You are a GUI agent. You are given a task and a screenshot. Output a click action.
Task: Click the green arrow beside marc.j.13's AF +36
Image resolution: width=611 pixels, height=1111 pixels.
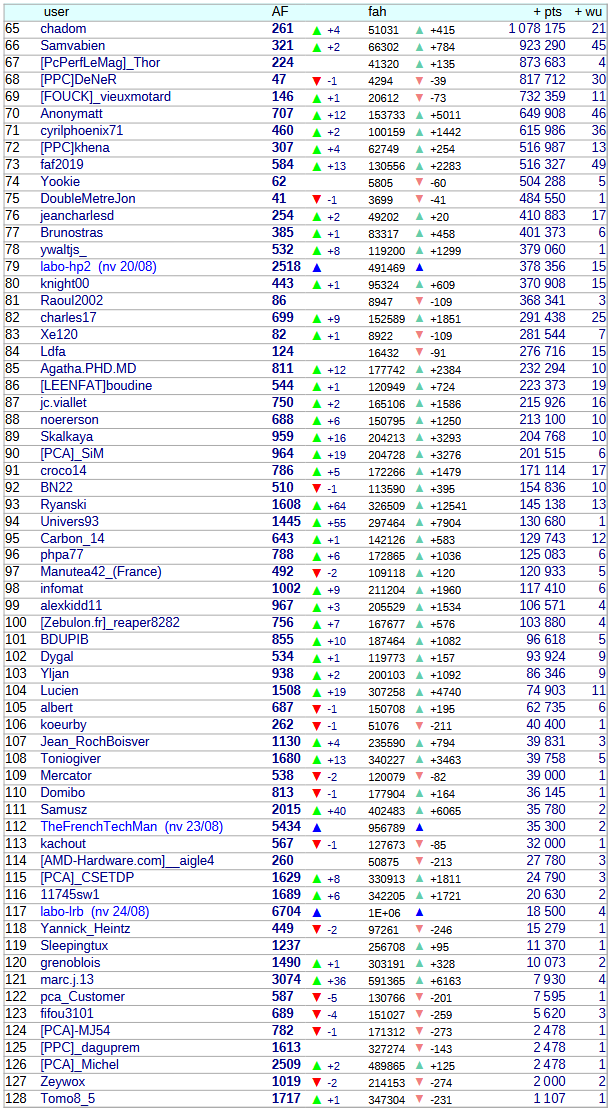317,980
